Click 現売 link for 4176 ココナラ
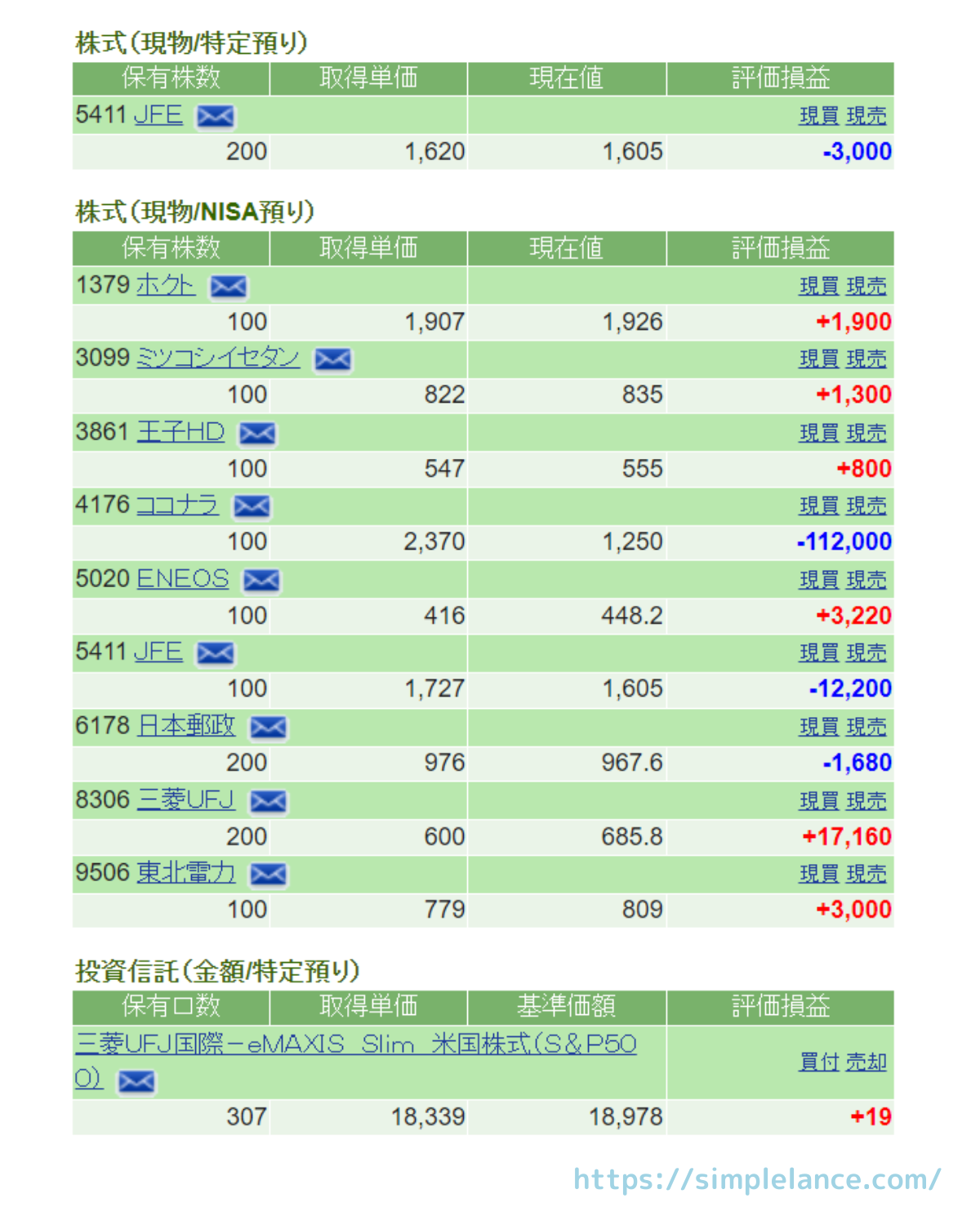Screen dimensions: 980x1225 pyautogui.click(x=866, y=506)
